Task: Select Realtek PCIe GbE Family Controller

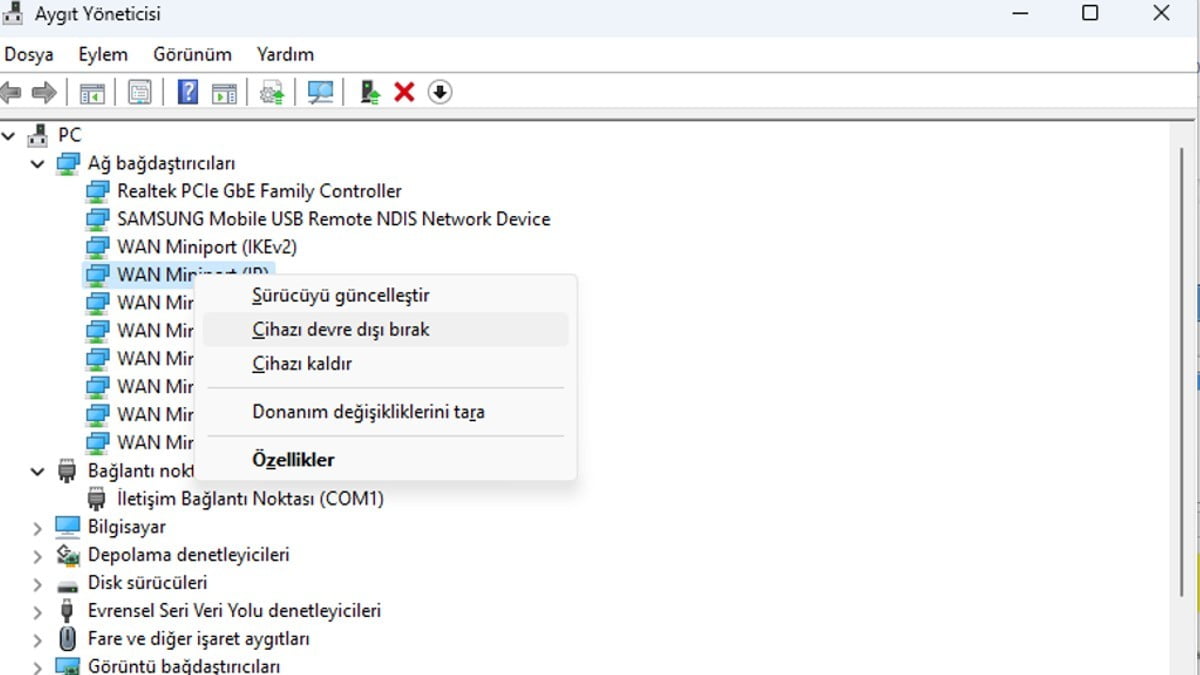Action: 259,191
